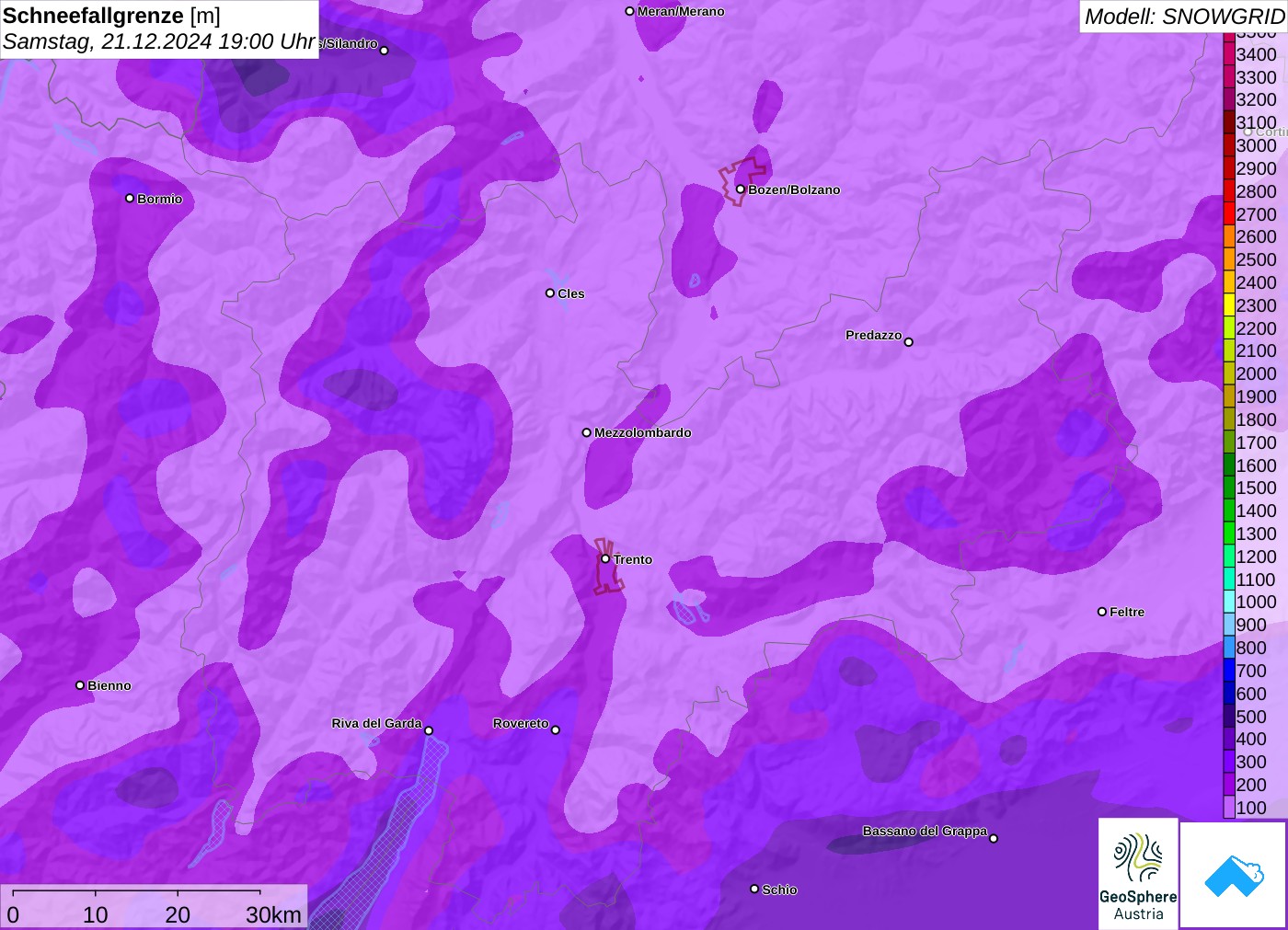Click the 30km scale bar label

(273, 915)
